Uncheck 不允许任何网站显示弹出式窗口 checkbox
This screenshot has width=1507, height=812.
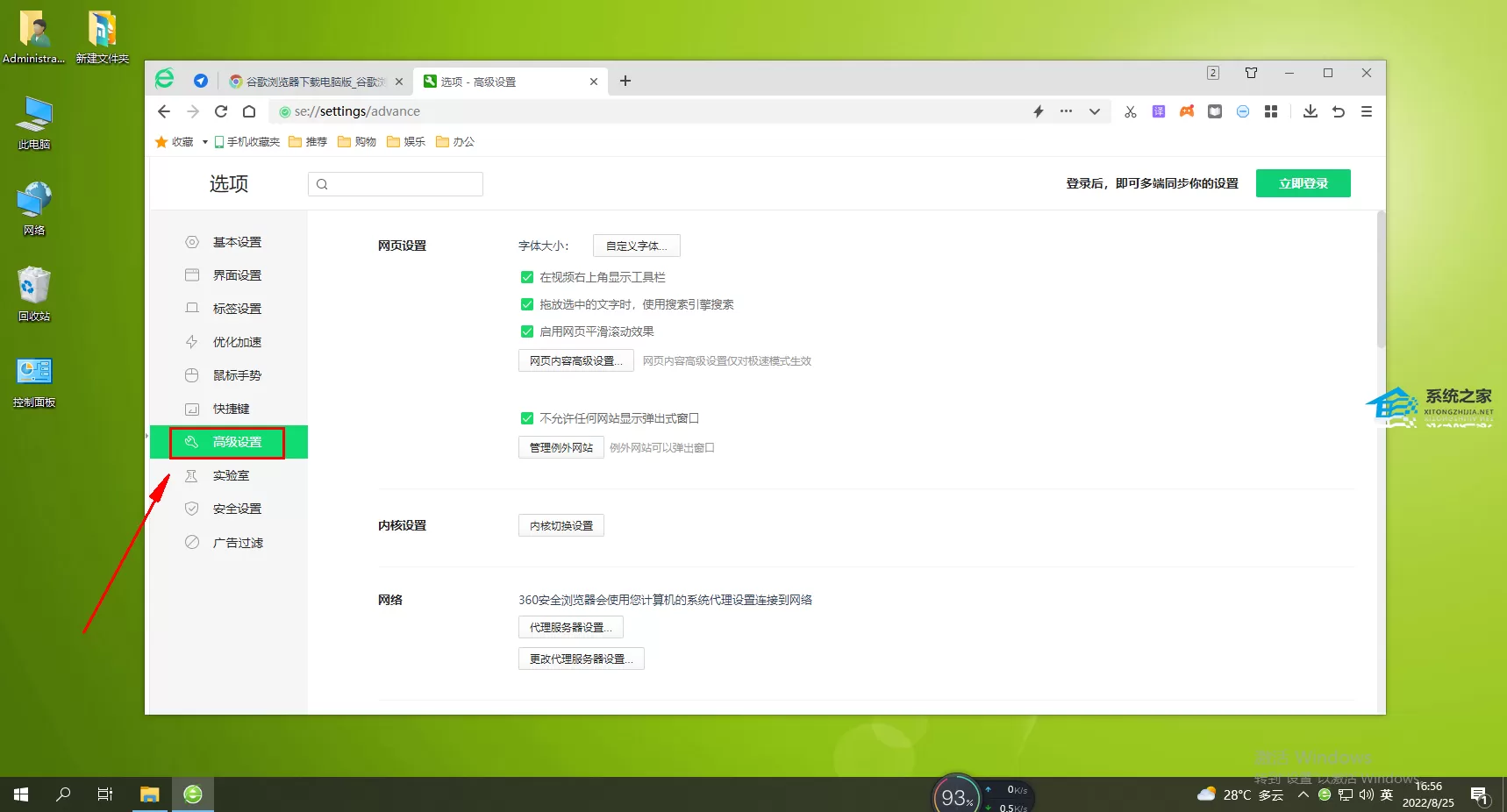(527, 418)
